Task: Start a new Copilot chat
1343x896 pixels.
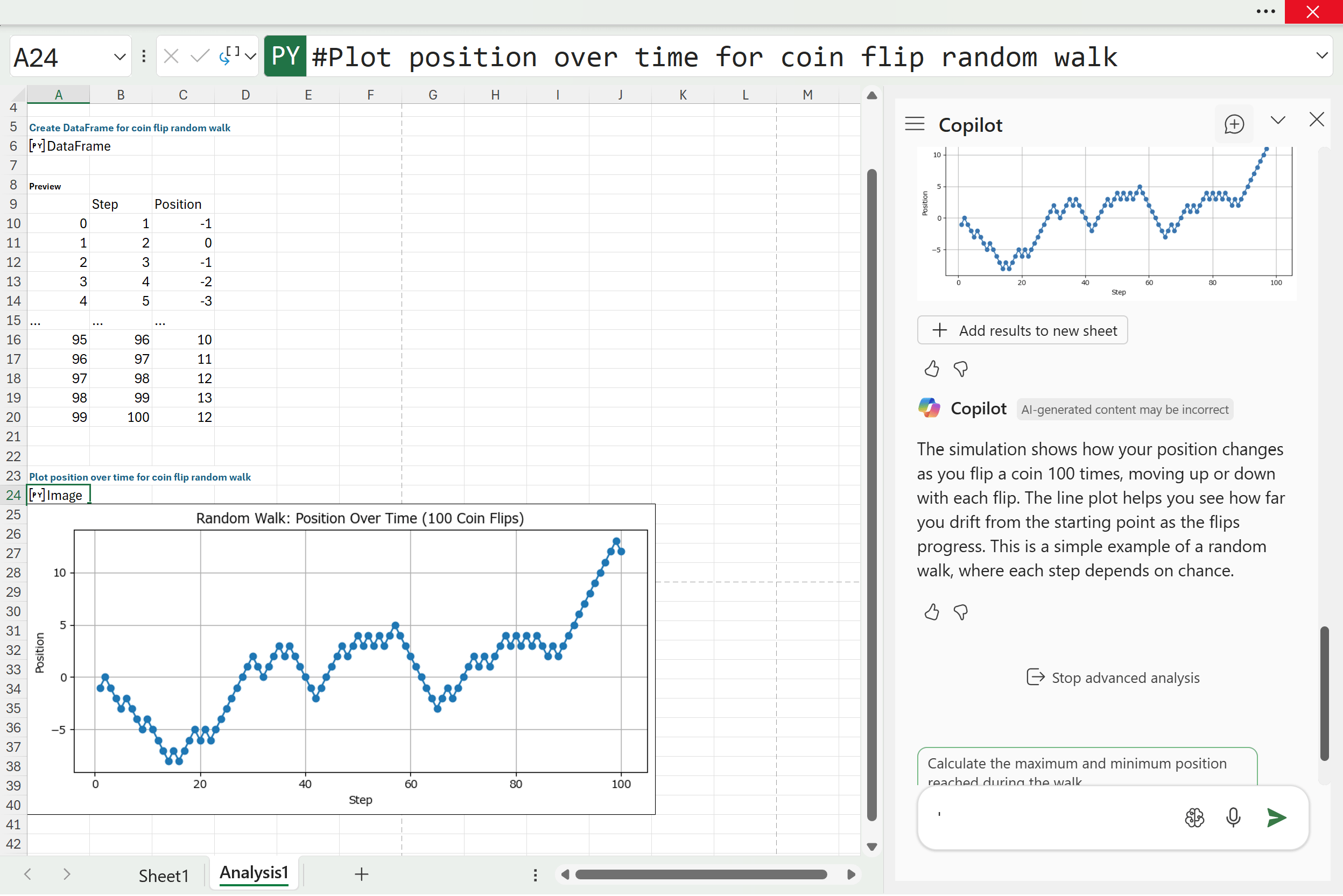Action: pos(1233,124)
